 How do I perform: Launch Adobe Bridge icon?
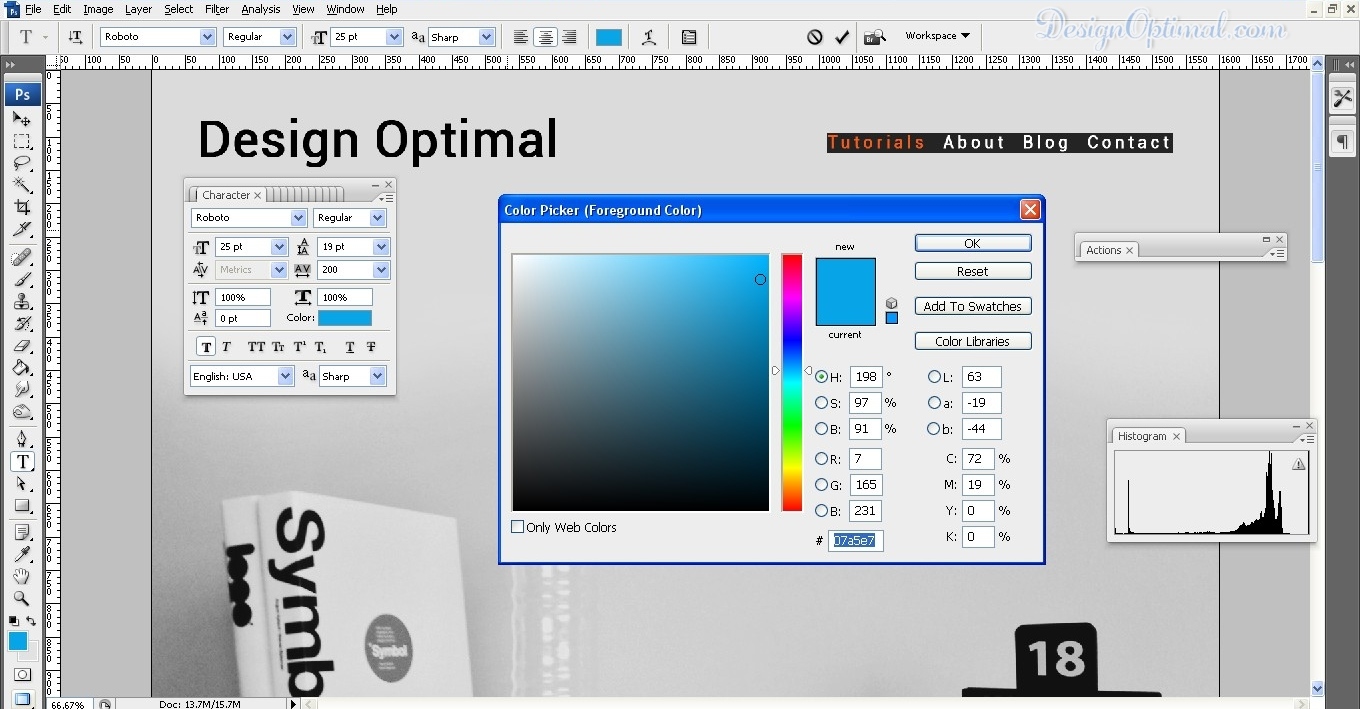(874, 37)
